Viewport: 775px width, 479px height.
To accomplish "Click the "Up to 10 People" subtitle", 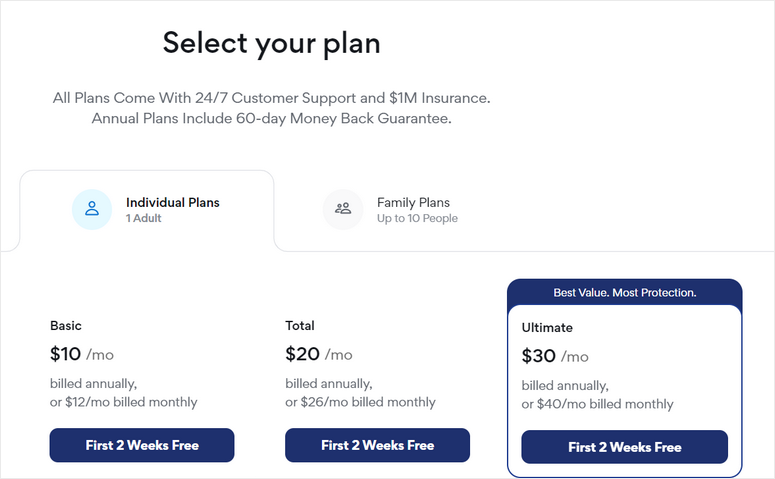I will click(x=417, y=218).
